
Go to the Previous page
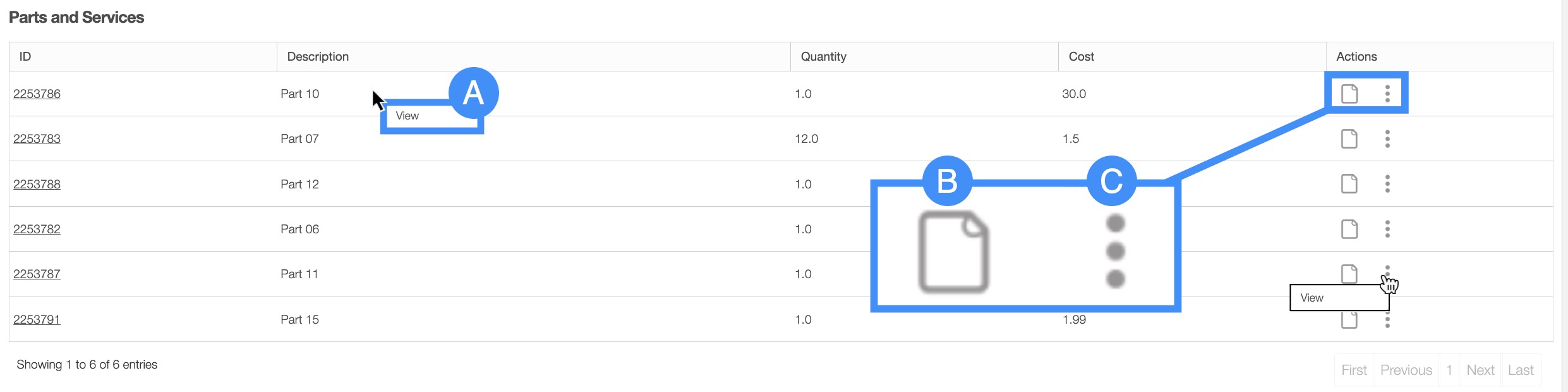click(x=1406, y=370)
